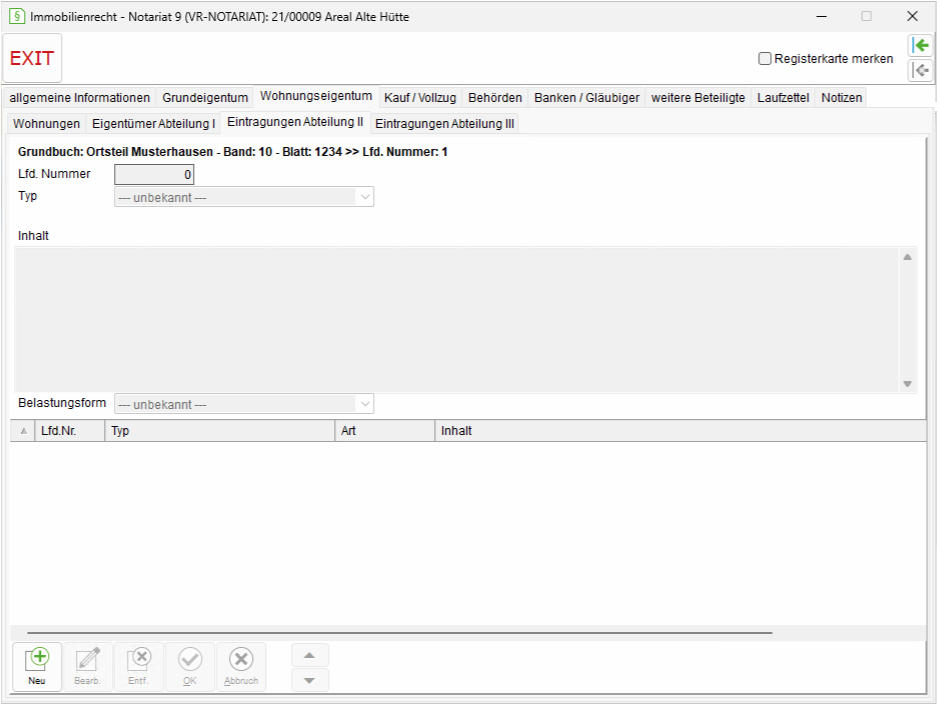Click the Bearb. edit pencil icon
This screenshot has width=939, height=704.
87,667
